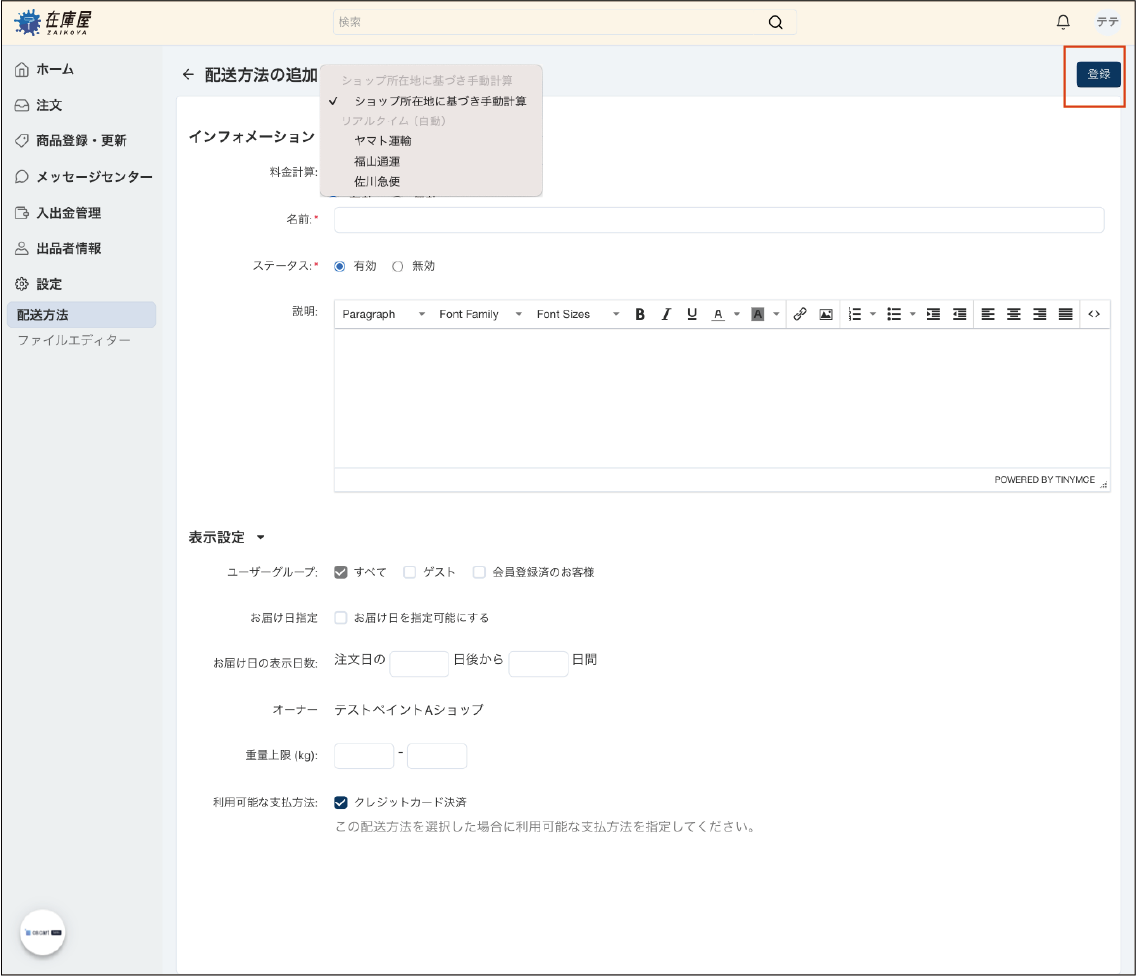Open the source code view icon in the editor
The height and width of the screenshot is (976, 1136).
[x=1092, y=313]
